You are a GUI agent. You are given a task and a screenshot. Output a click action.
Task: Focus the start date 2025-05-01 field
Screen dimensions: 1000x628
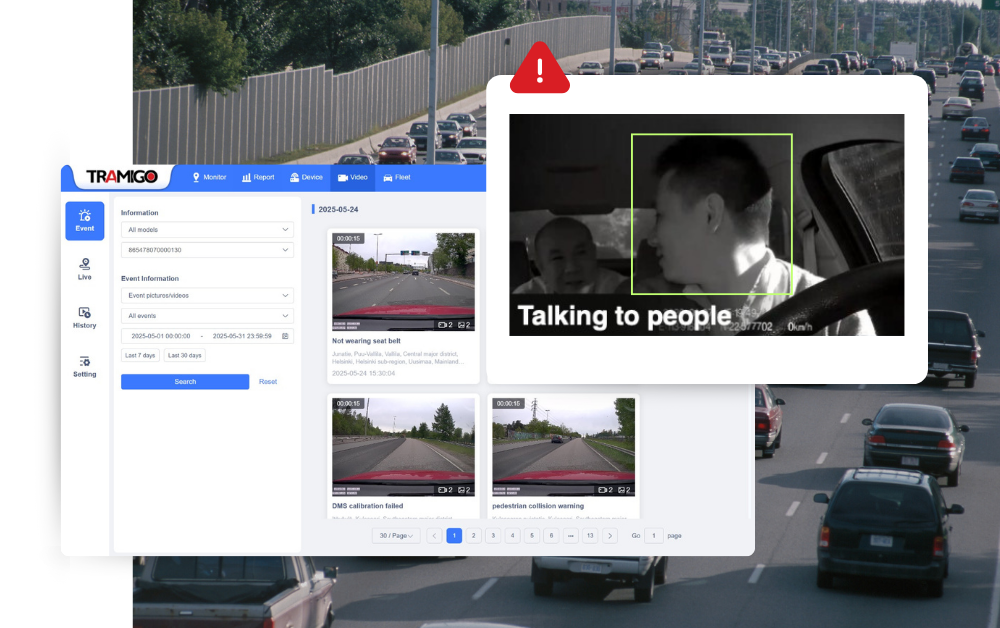tap(161, 336)
